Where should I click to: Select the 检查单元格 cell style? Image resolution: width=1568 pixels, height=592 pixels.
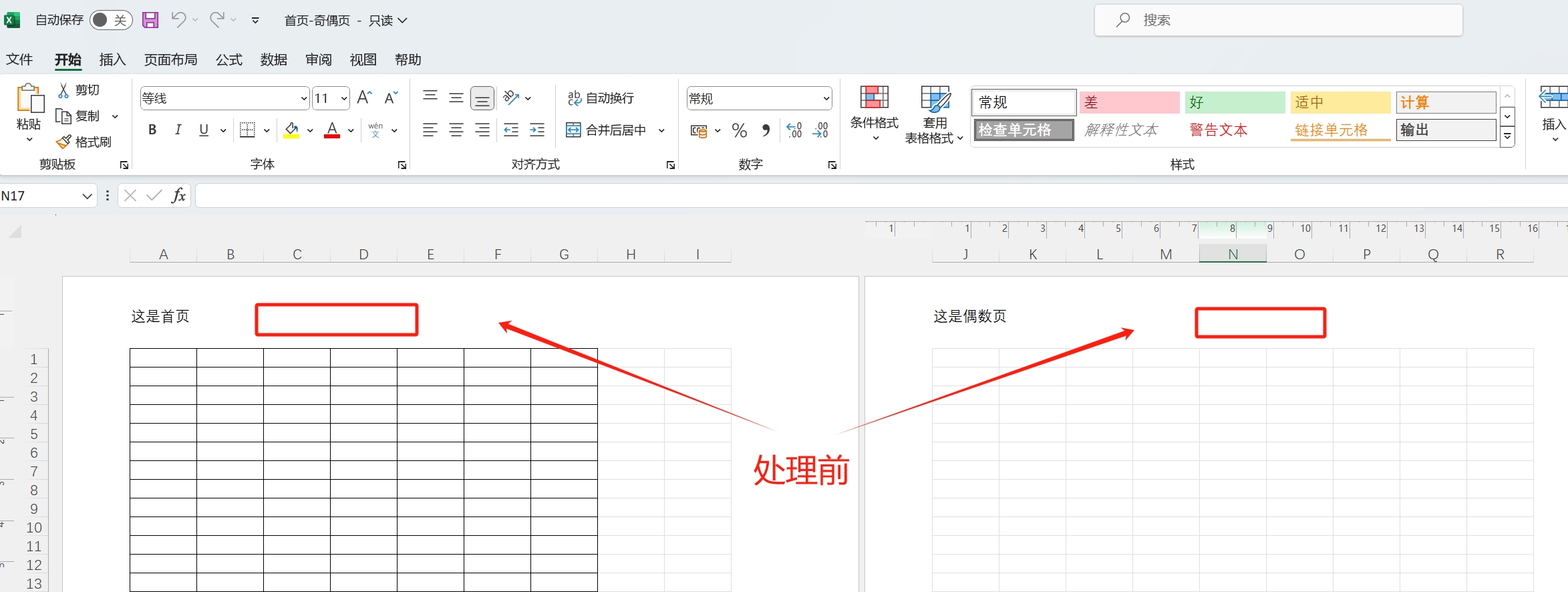[x=1024, y=130]
